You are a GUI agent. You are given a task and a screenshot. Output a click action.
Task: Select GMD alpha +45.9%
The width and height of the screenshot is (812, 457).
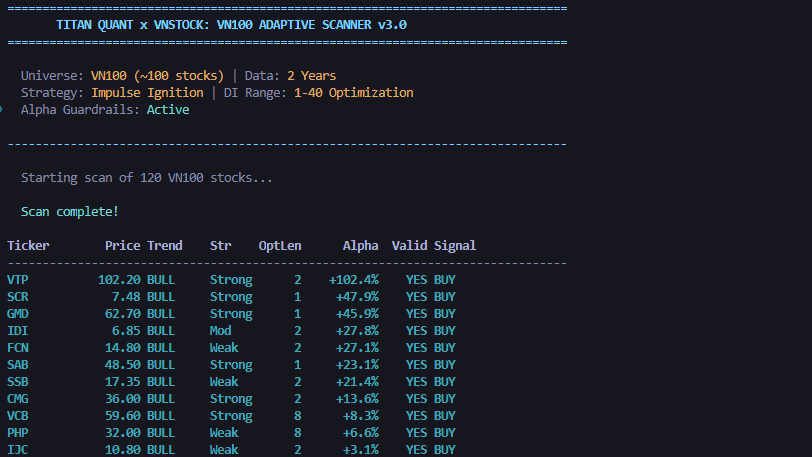(357, 314)
